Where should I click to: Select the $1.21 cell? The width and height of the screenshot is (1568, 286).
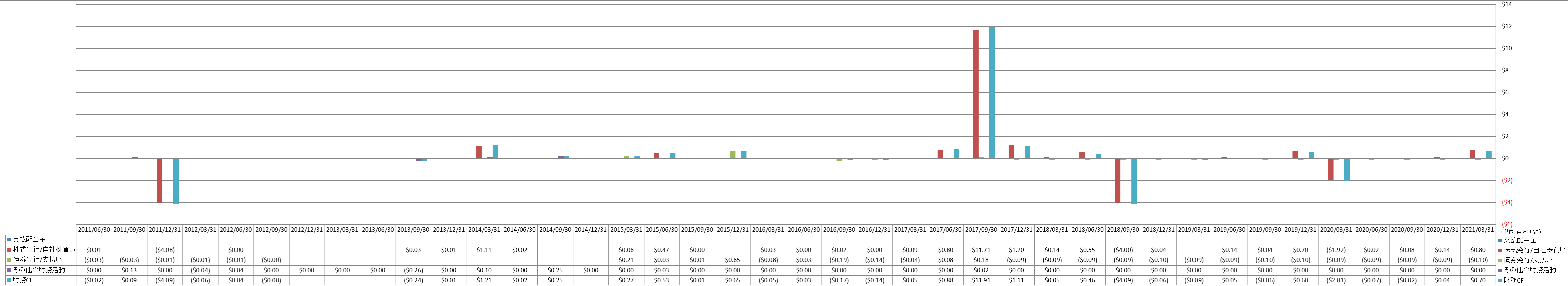tap(485, 281)
